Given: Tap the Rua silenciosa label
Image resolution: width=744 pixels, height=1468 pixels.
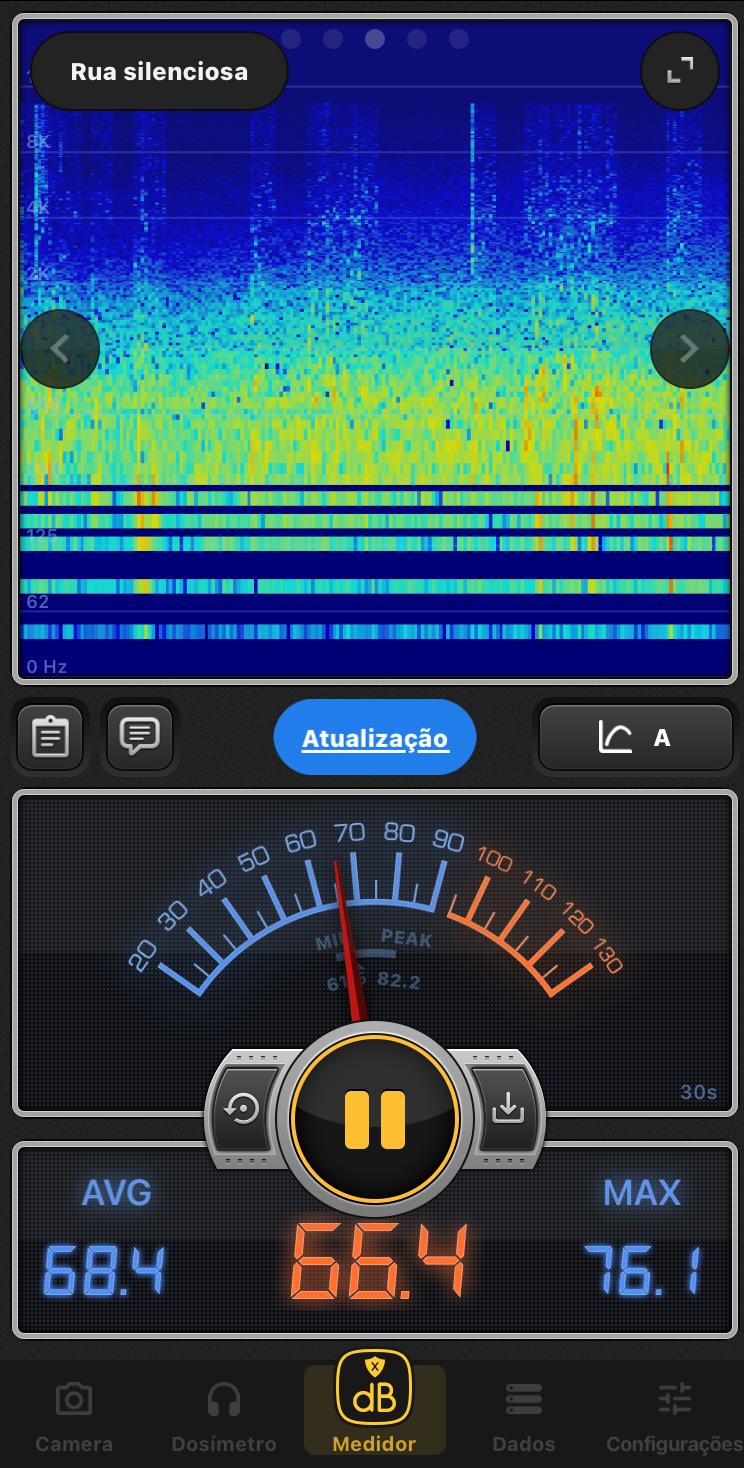Looking at the screenshot, I should 159,72.
